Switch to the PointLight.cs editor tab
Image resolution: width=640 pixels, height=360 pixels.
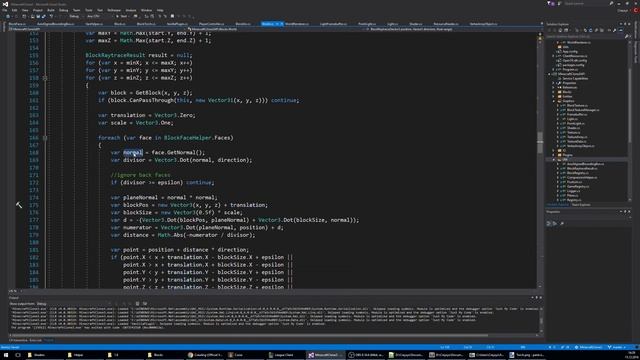click(367, 24)
